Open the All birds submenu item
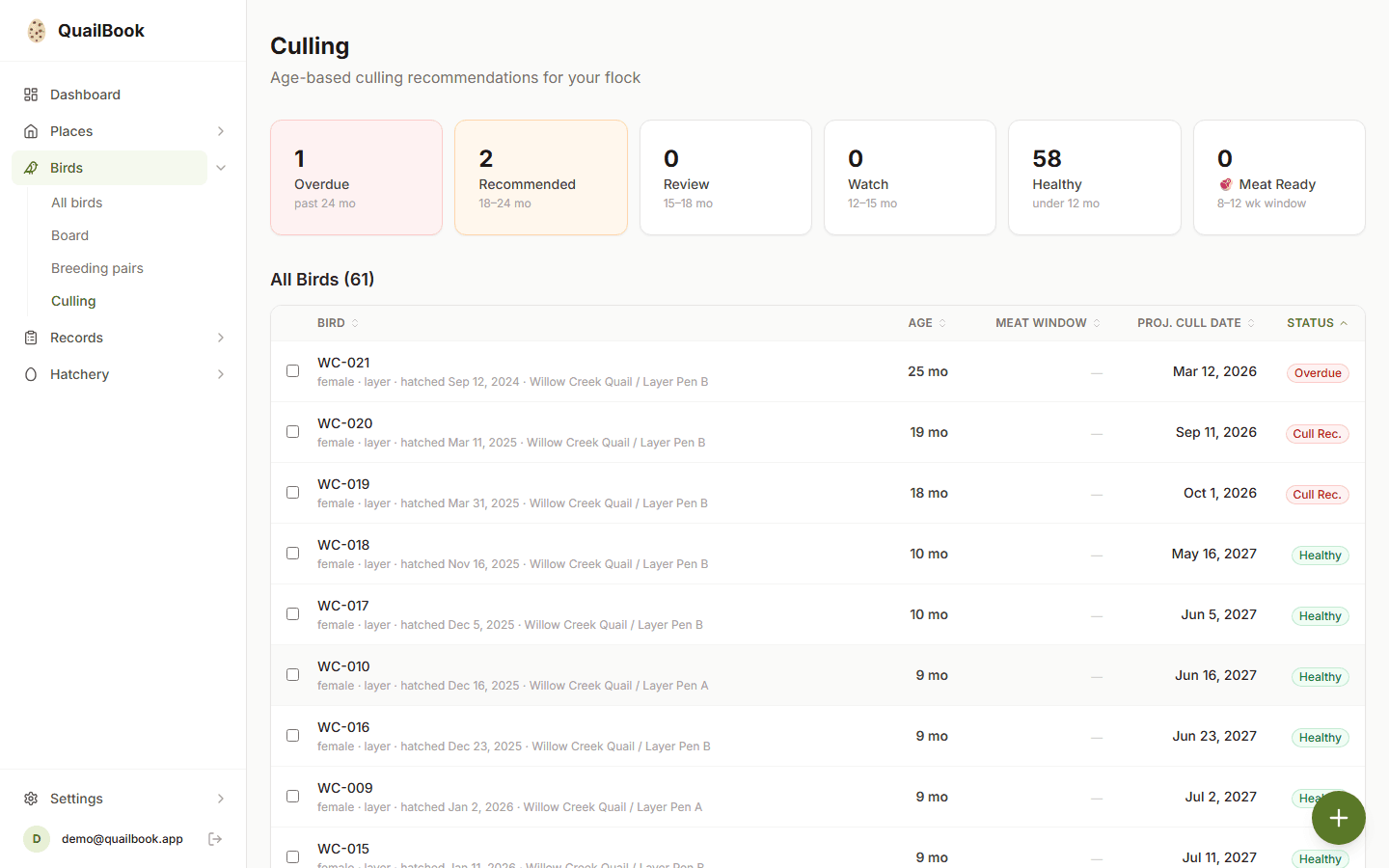1389x868 pixels. point(76,203)
